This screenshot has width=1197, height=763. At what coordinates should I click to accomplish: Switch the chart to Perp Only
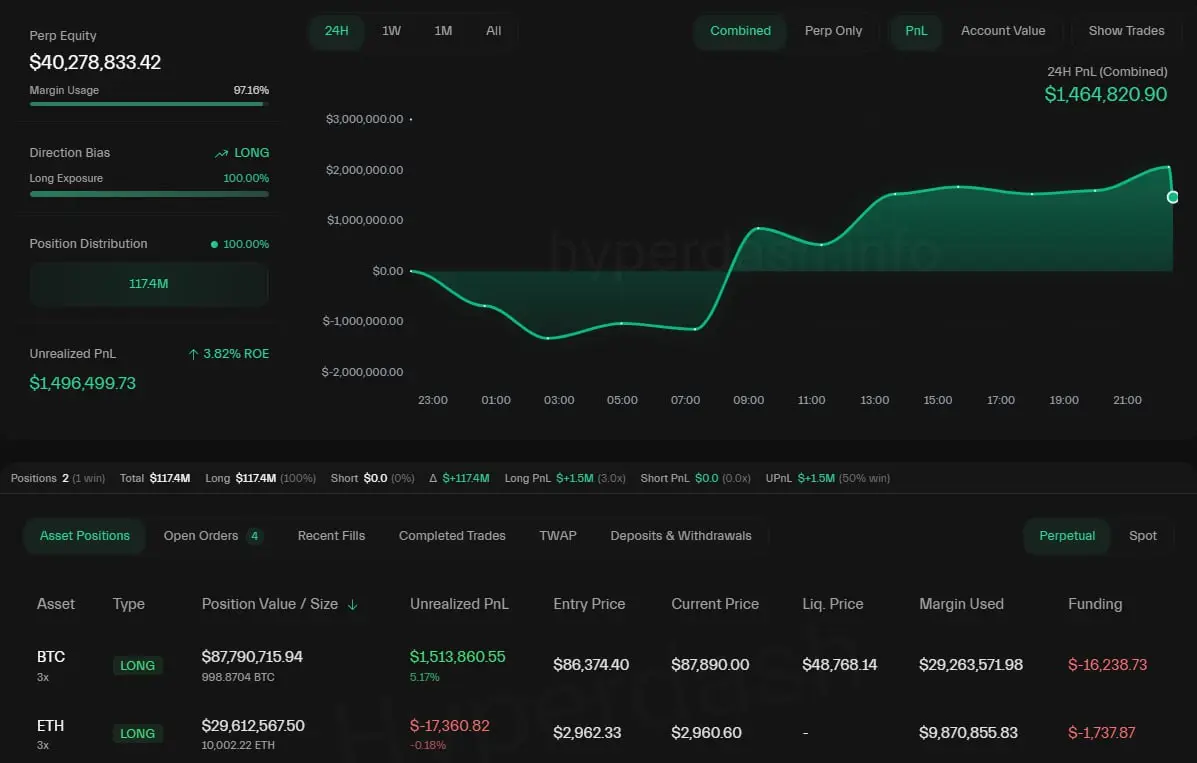(x=833, y=31)
